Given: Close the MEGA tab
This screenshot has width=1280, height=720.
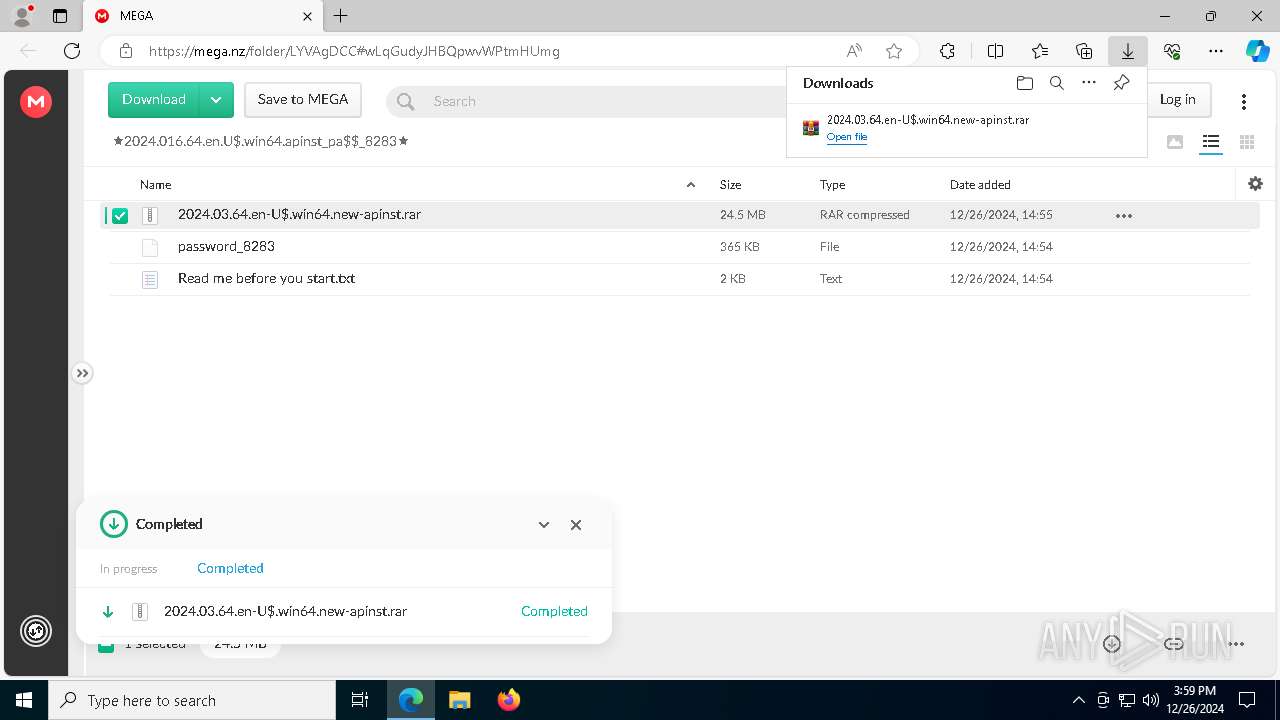Looking at the screenshot, I should click(308, 16).
